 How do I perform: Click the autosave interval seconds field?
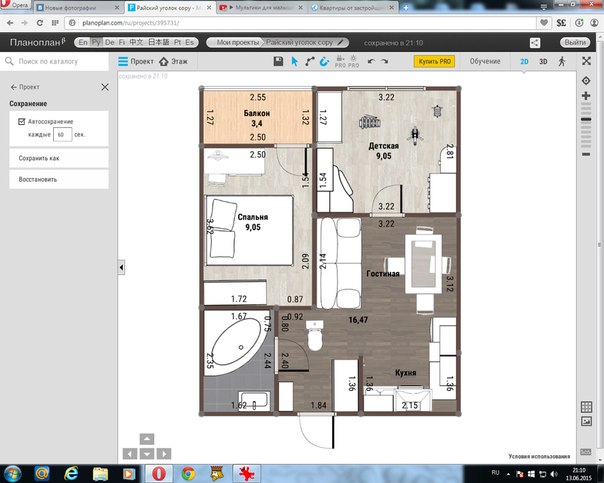click(61, 133)
